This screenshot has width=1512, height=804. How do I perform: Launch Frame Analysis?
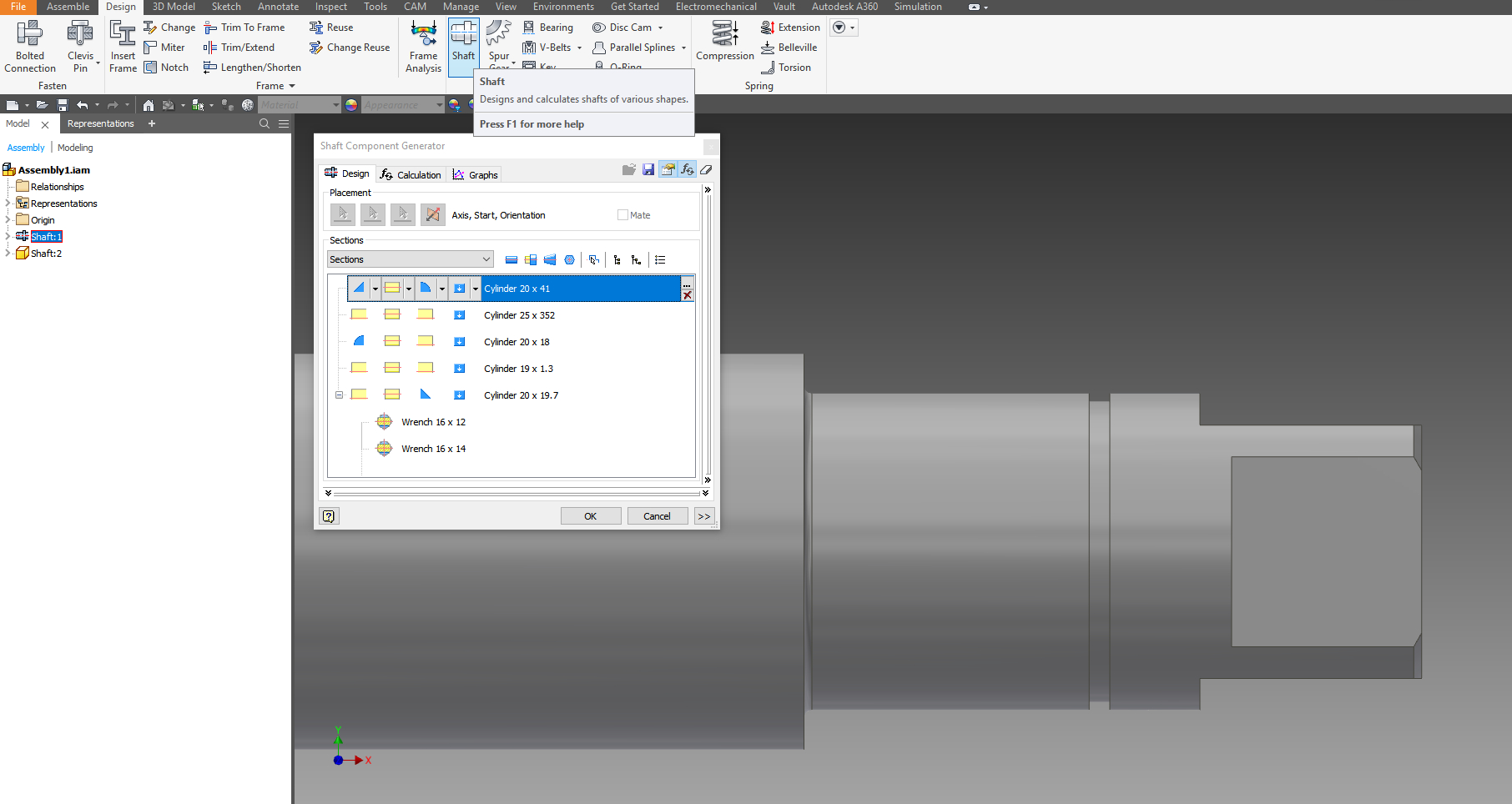pyautogui.click(x=423, y=47)
